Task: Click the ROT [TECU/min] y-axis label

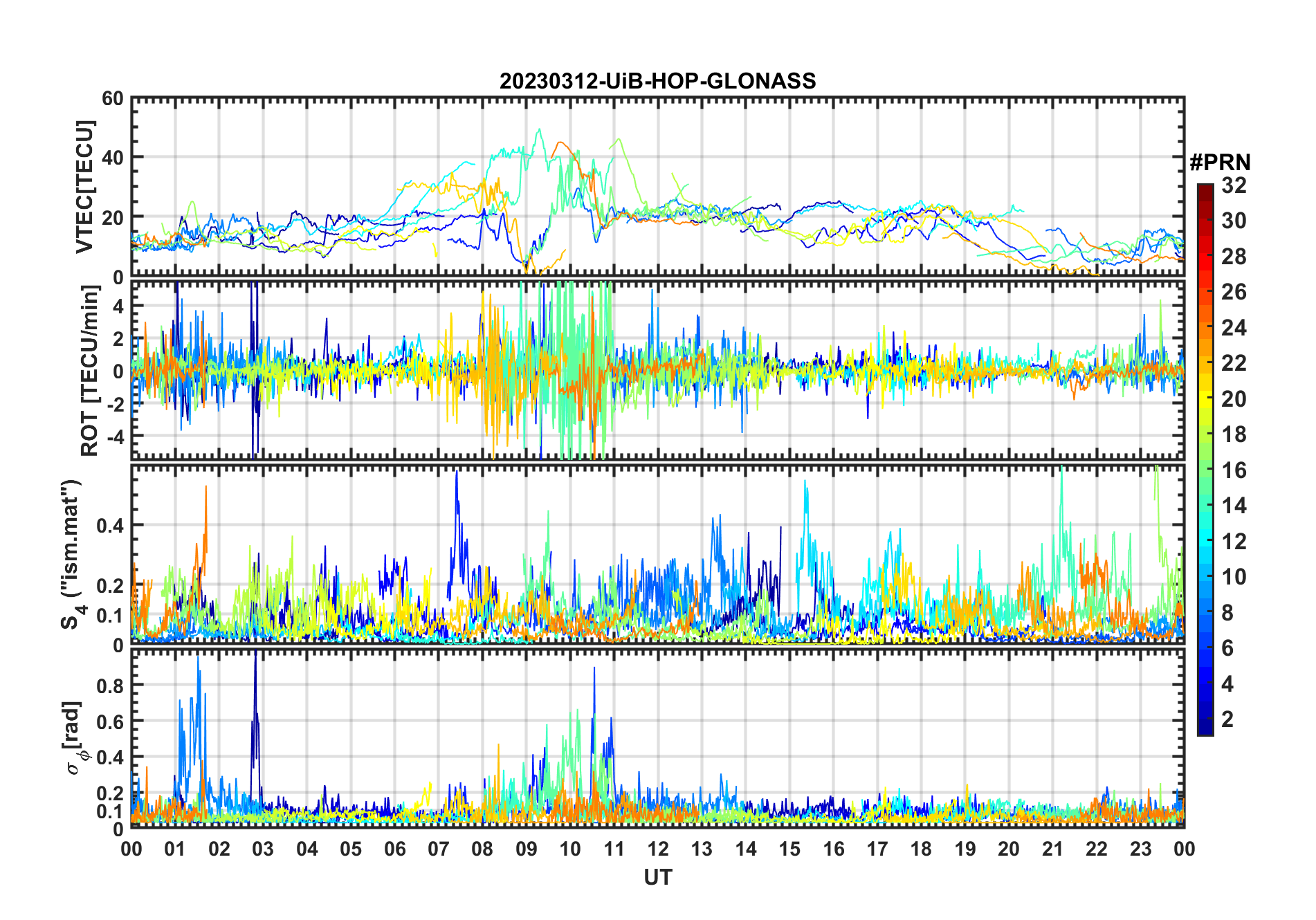Action: coord(89,370)
